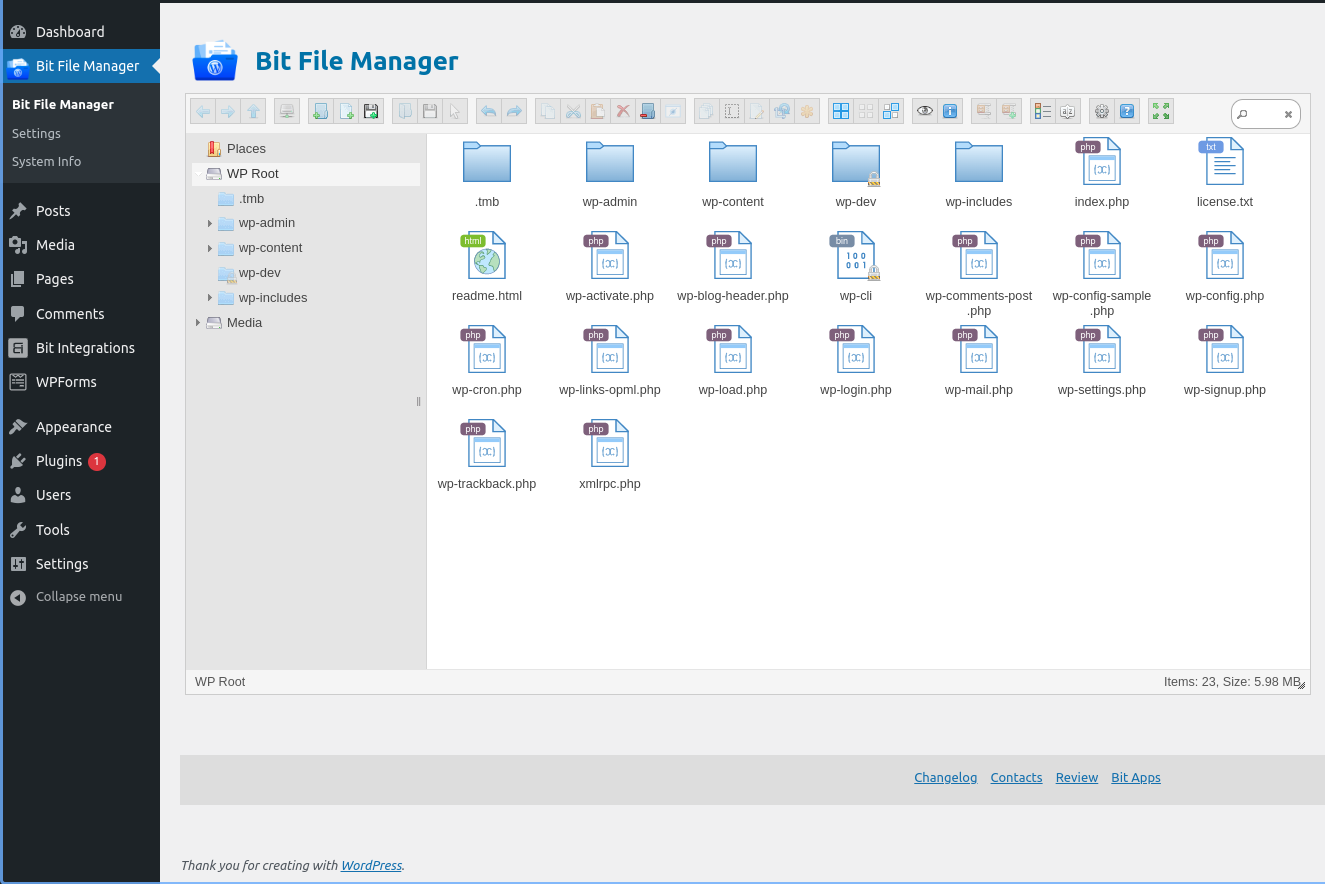Click the Select all toolbar icon
The height and width of the screenshot is (884, 1325).
(x=841, y=111)
